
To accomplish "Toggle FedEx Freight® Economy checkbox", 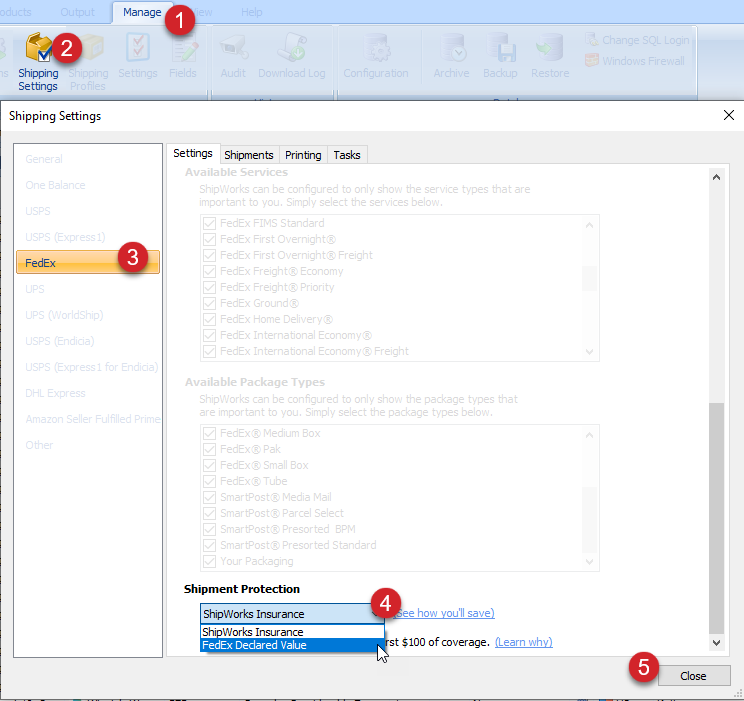I will pos(209,271).
